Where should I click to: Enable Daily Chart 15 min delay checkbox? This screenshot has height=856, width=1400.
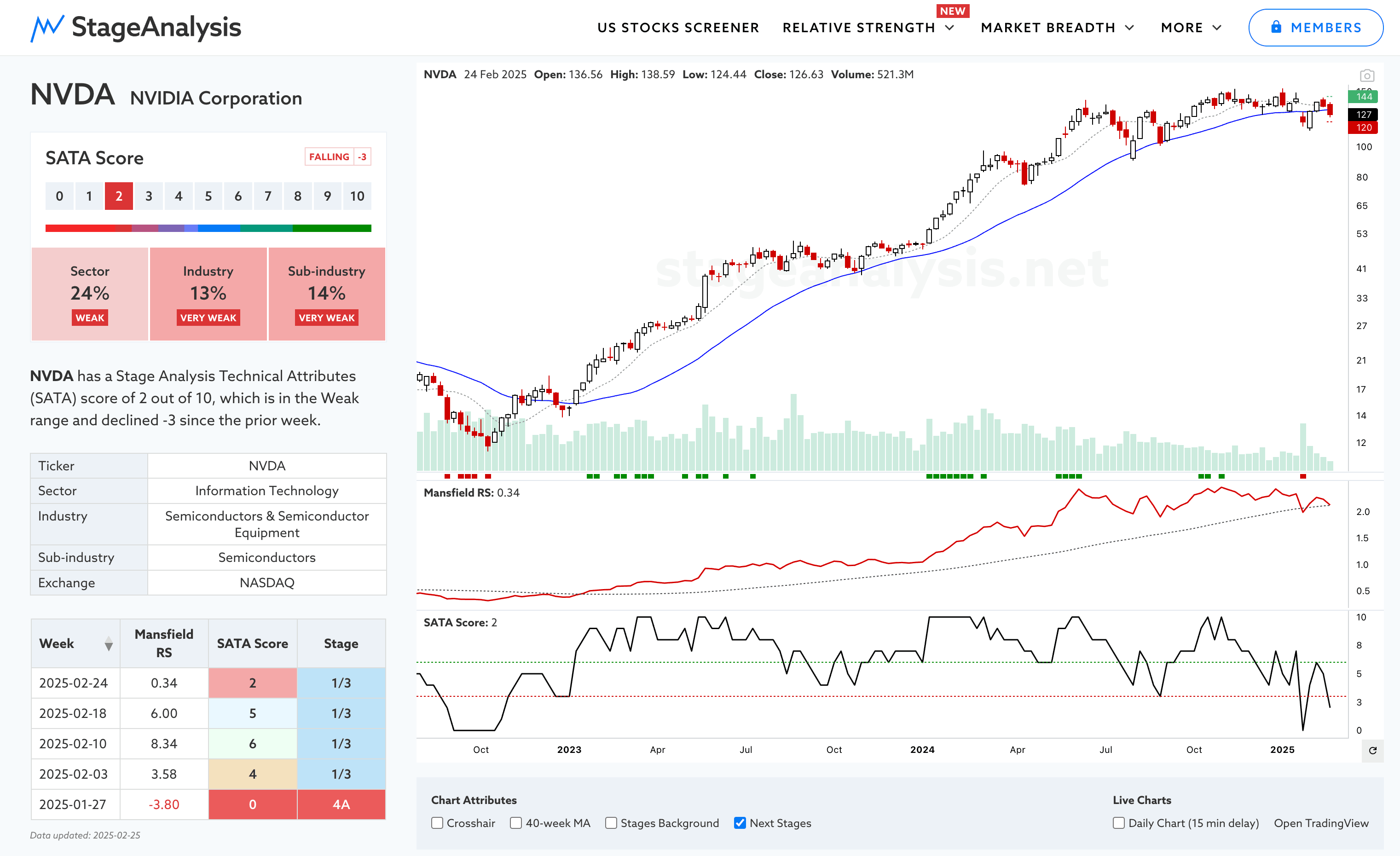click(1119, 823)
